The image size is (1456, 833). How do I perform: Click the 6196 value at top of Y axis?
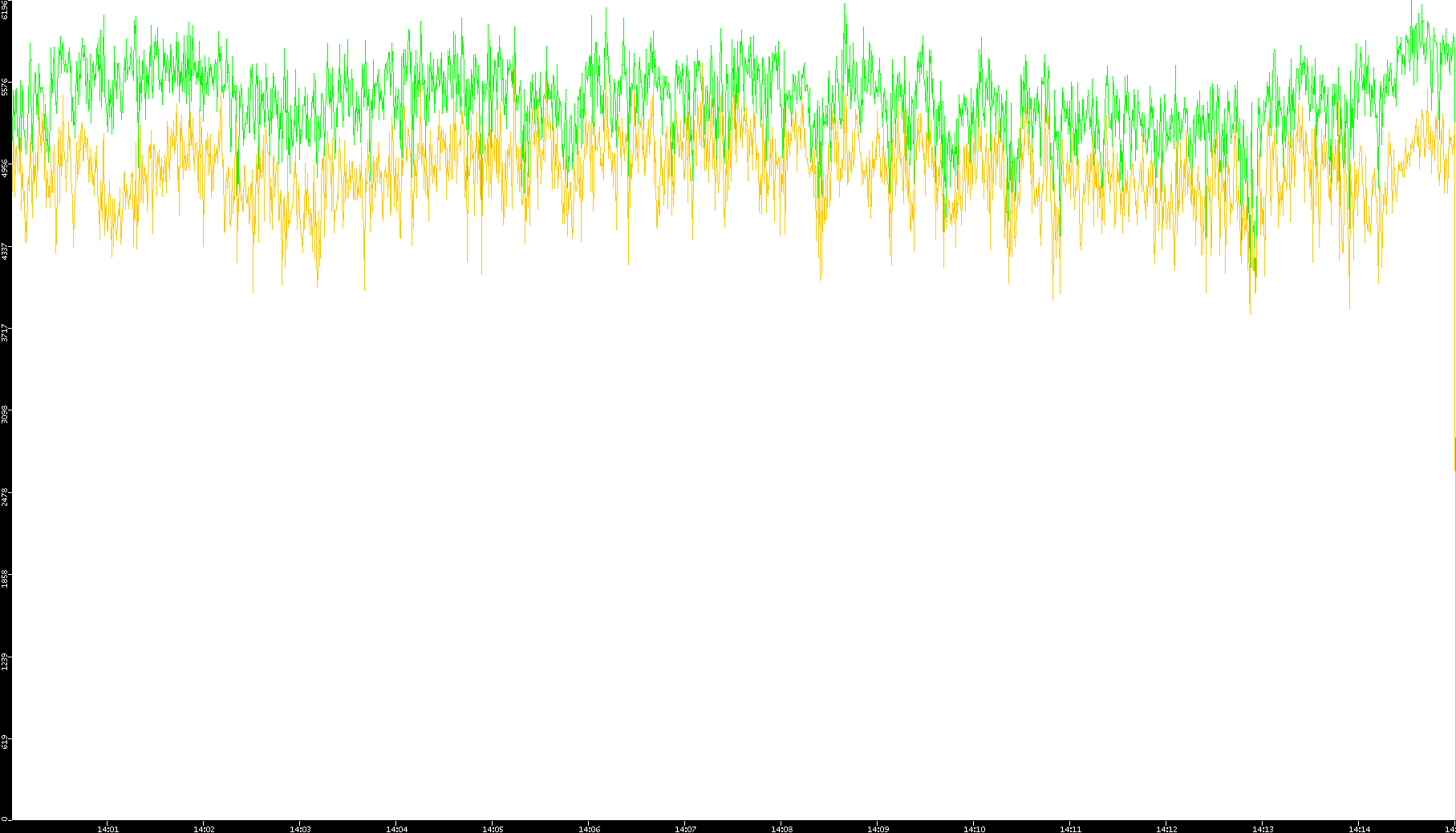[6, 10]
